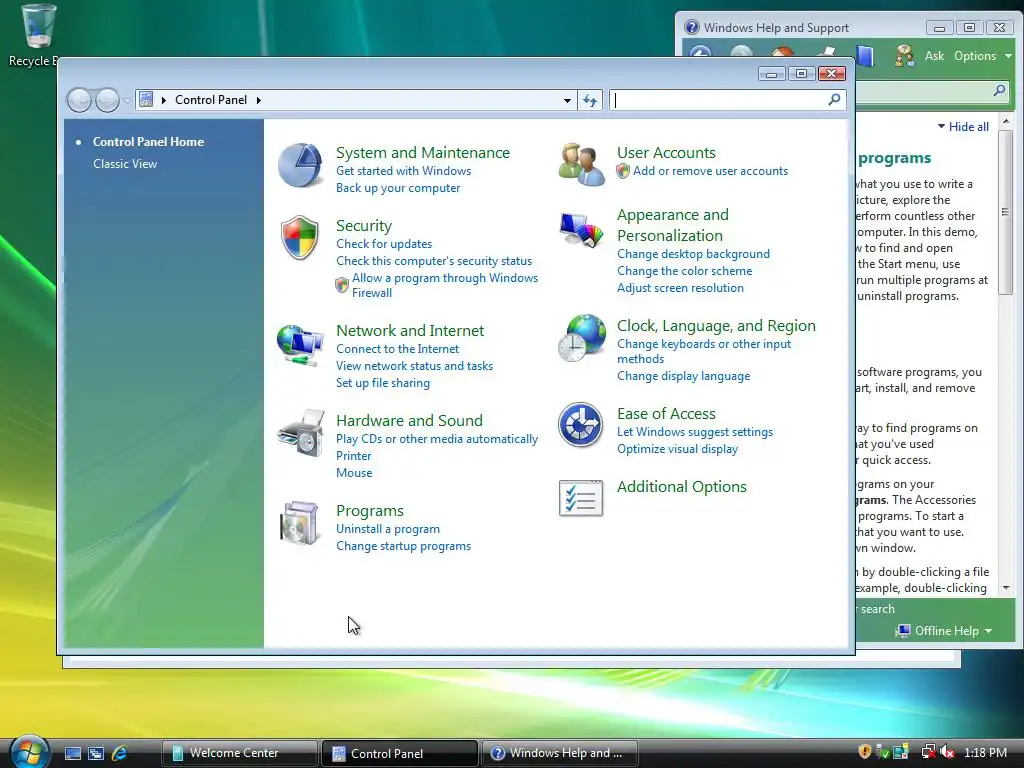1024x768 pixels.
Task: Open the System and Maintenance pie chart icon
Action: pyautogui.click(x=300, y=165)
